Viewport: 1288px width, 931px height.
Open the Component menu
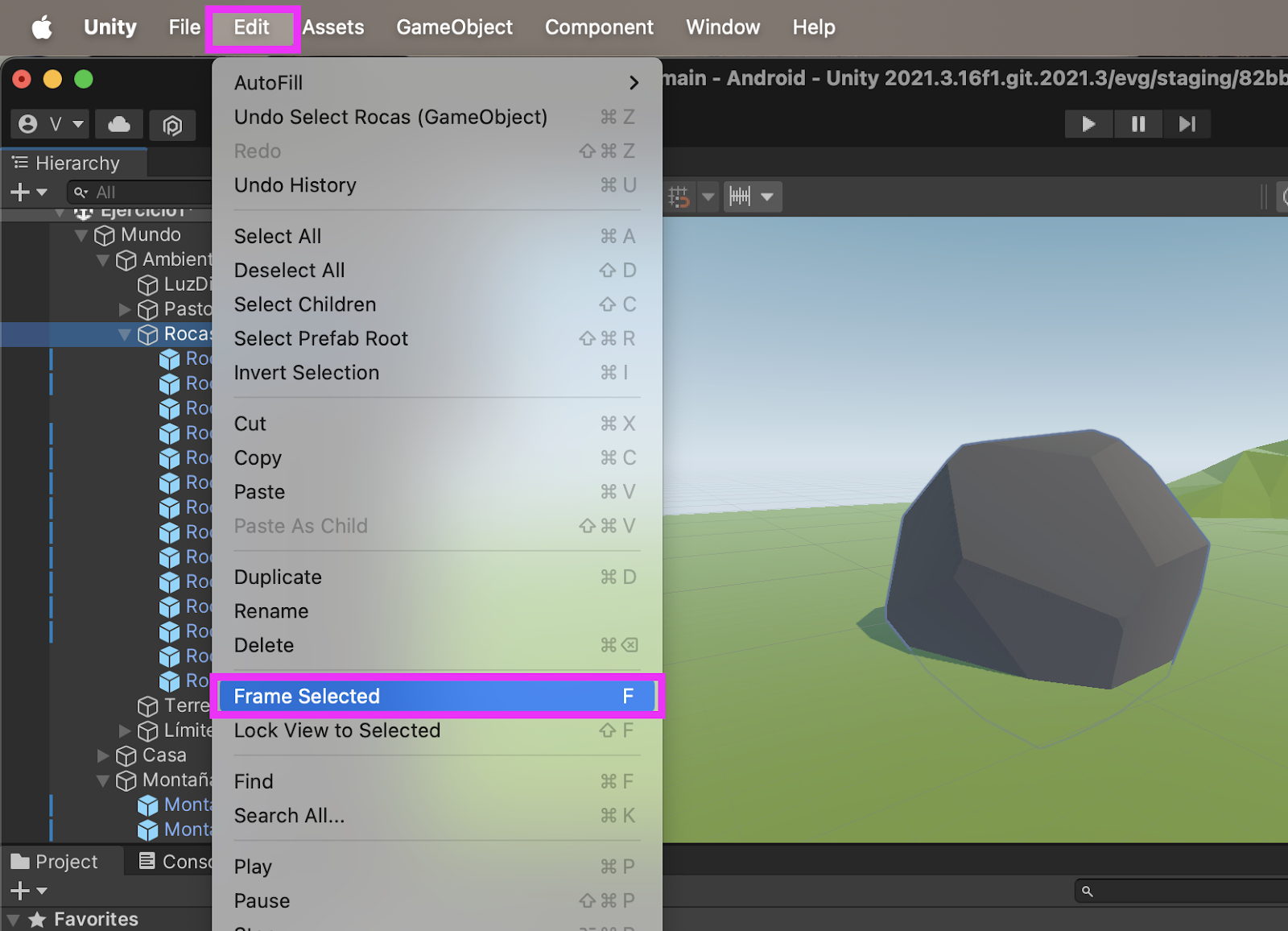pos(600,27)
